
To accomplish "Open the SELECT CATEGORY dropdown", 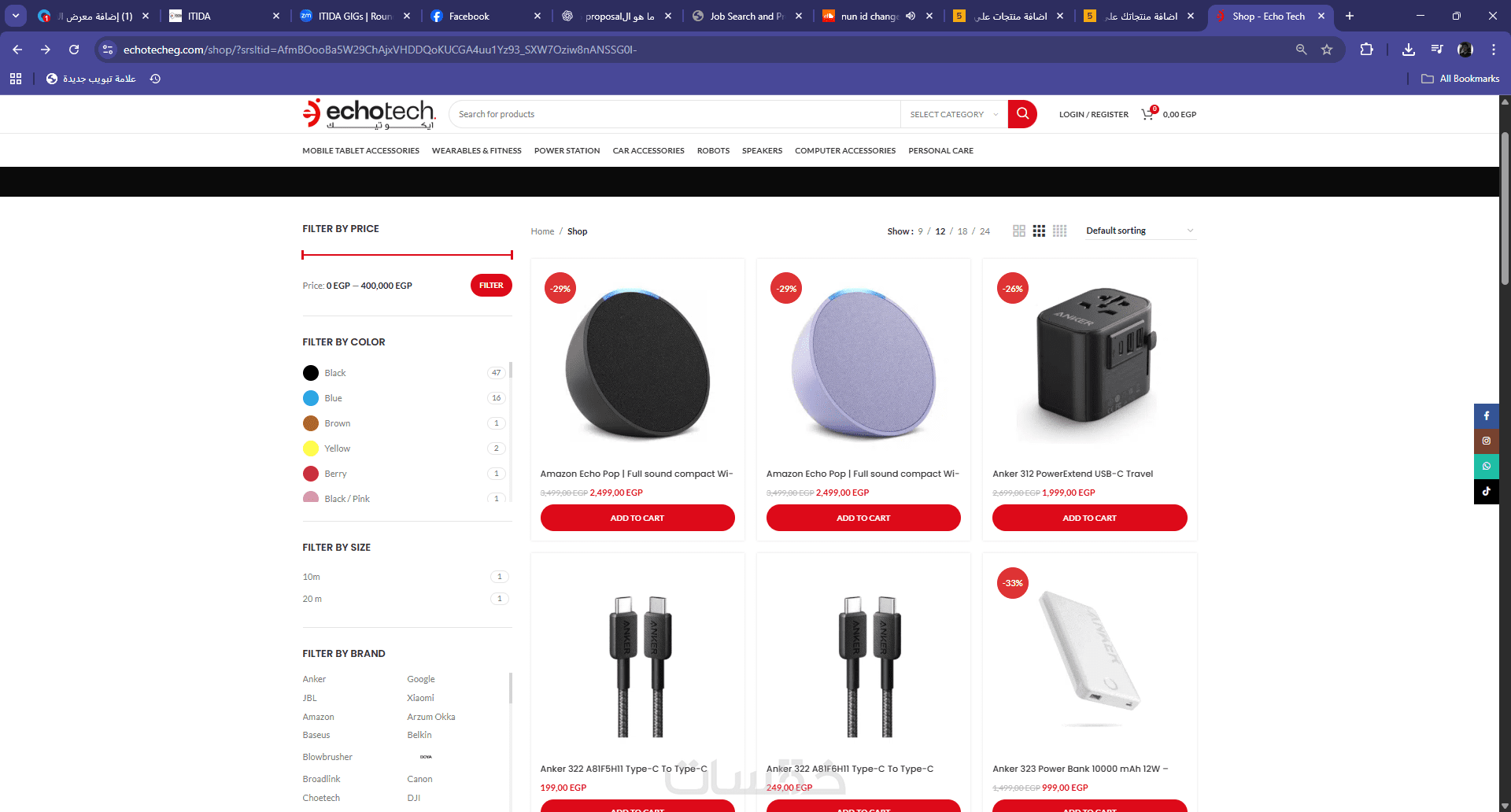I will coord(954,114).
